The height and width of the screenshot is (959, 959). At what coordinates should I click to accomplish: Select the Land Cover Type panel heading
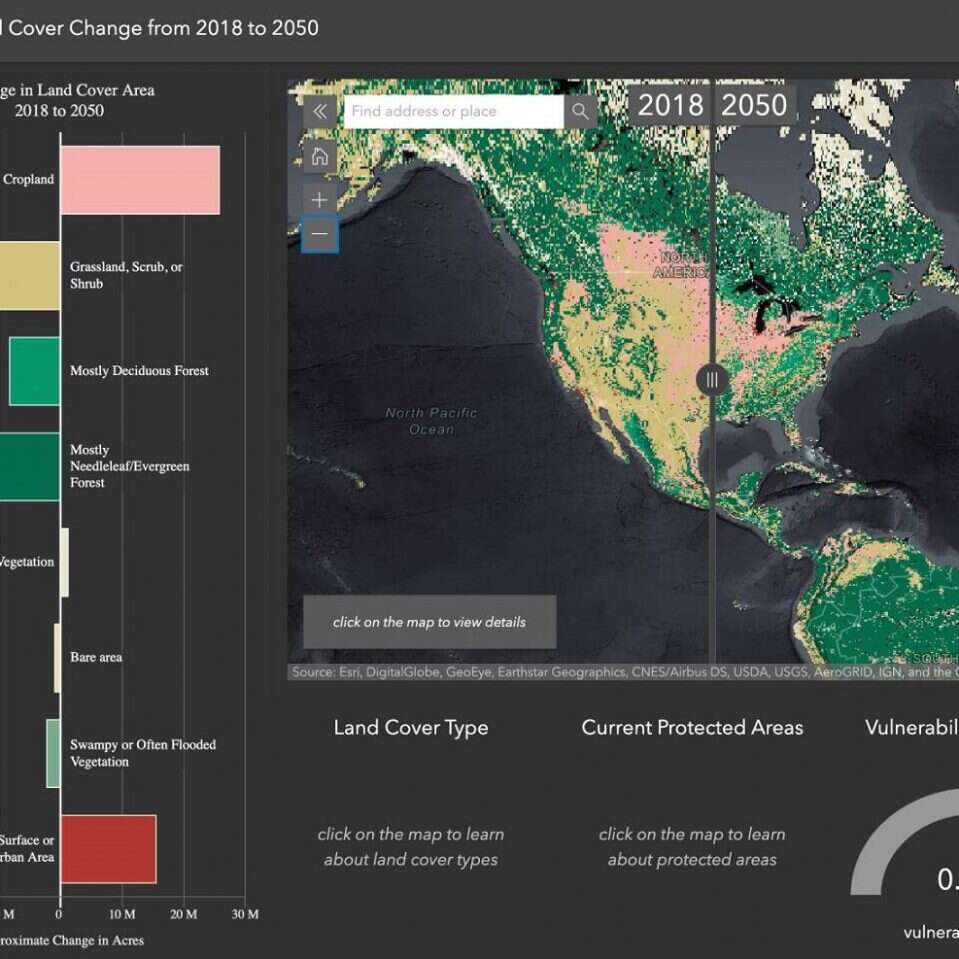click(x=411, y=728)
